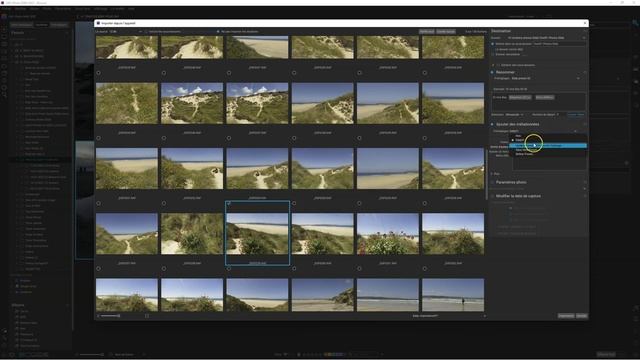Reset the Renommer section with its header icon
This screenshot has width=640, height=360.
click(x=584, y=72)
